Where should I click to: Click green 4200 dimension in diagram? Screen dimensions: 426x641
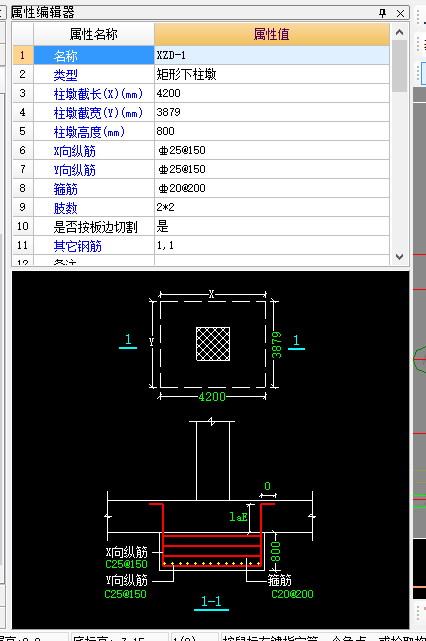click(212, 397)
